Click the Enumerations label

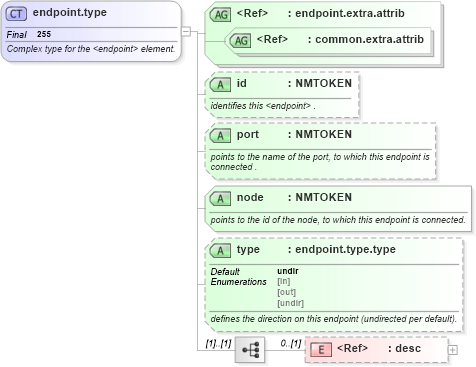coord(238,282)
